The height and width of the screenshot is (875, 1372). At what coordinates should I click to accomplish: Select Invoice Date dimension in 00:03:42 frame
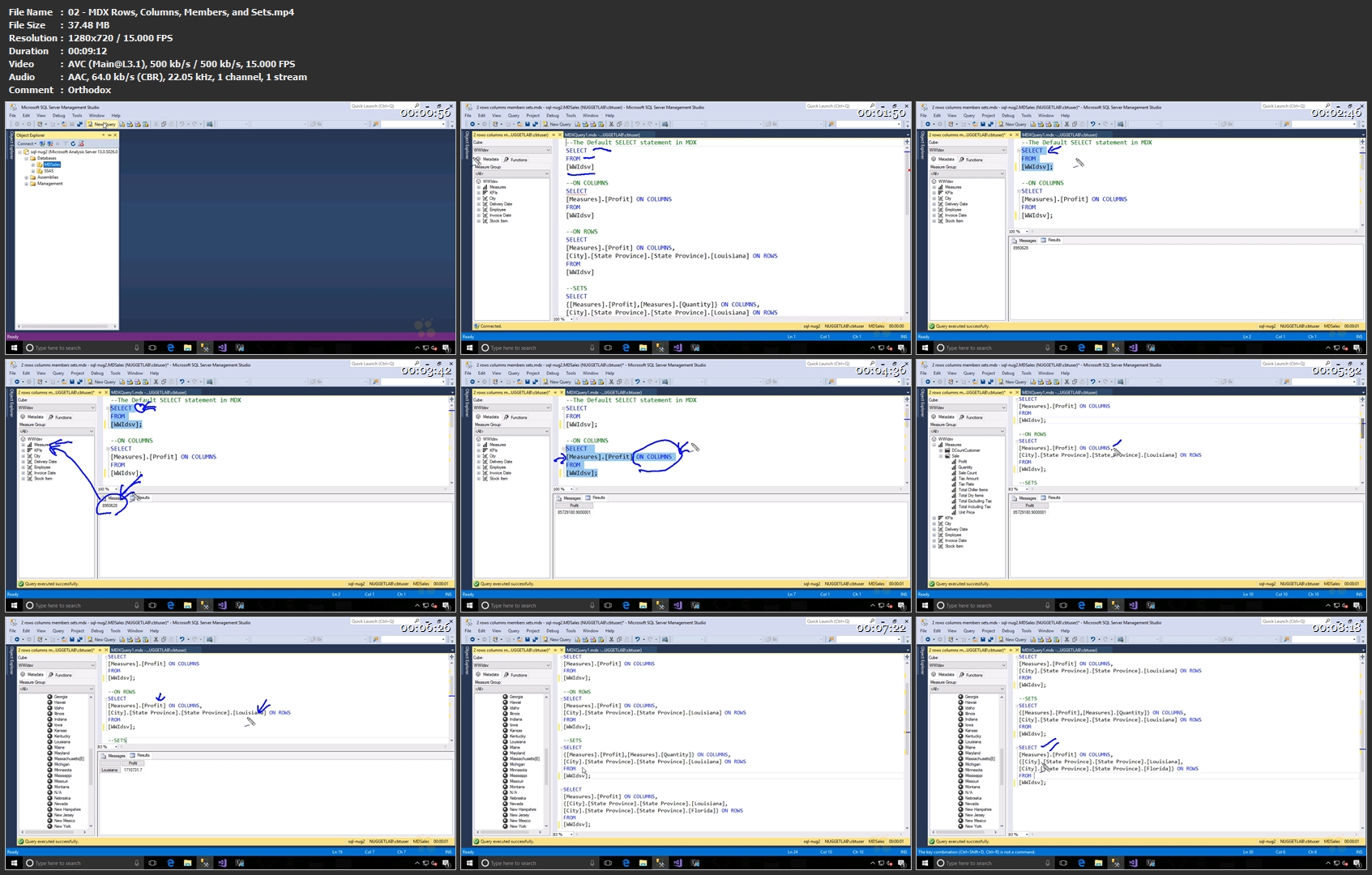45,473
